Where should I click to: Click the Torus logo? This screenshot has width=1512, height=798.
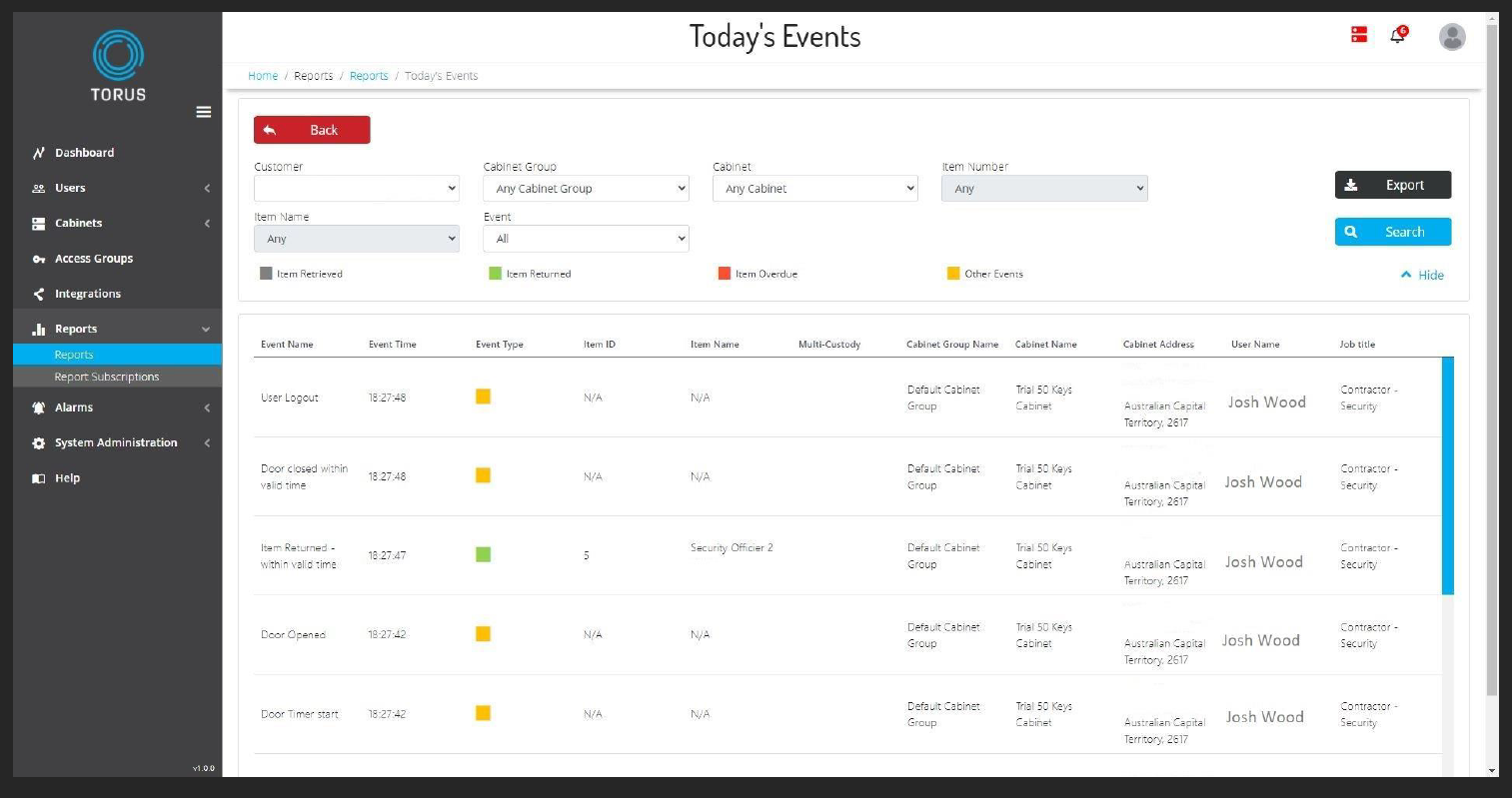tap(118, 66)
